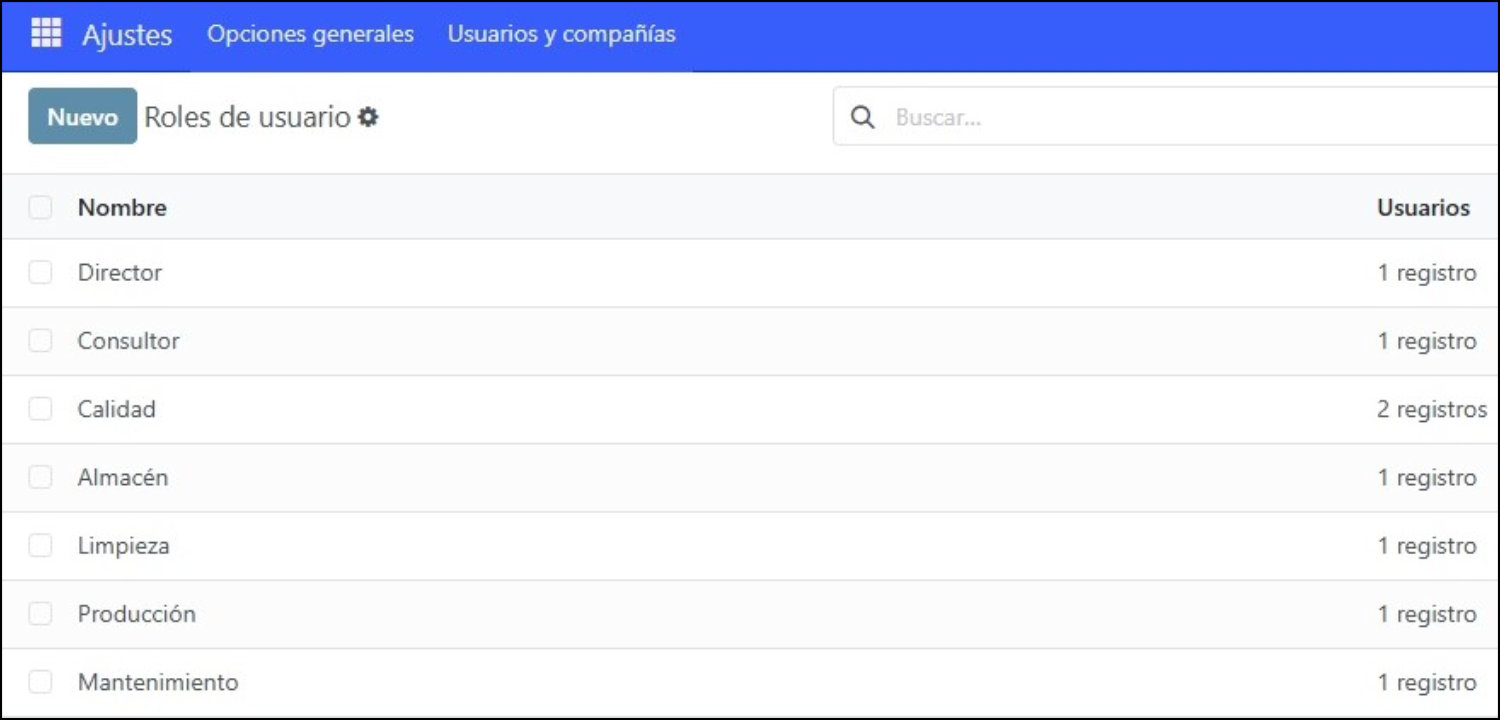Open the apps grid menu icon
This screenshot has height=720, width=1500.
click(46, 33)
